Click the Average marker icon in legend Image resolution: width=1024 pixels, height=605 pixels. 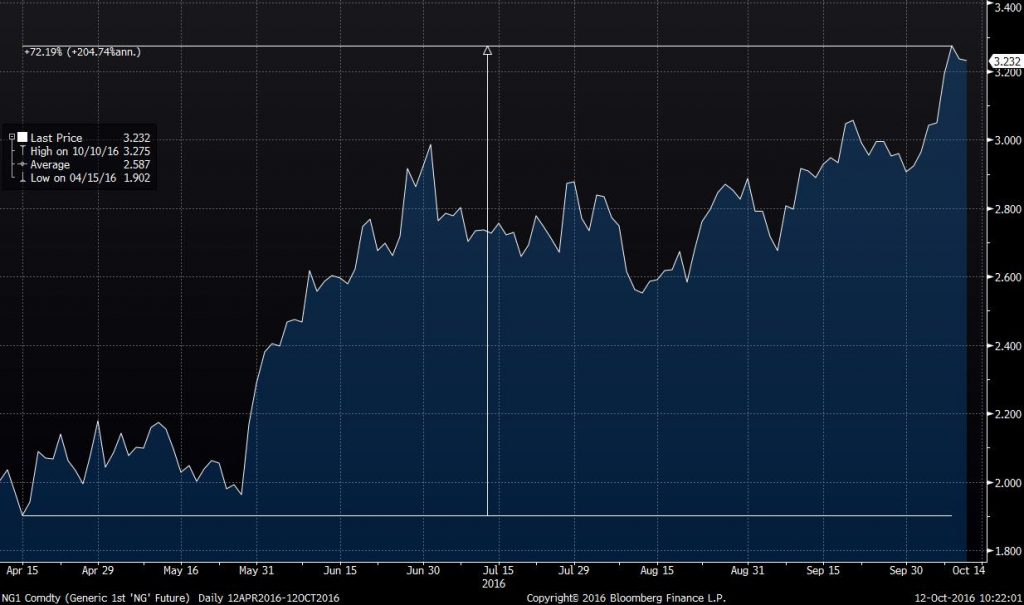point(21,164)
